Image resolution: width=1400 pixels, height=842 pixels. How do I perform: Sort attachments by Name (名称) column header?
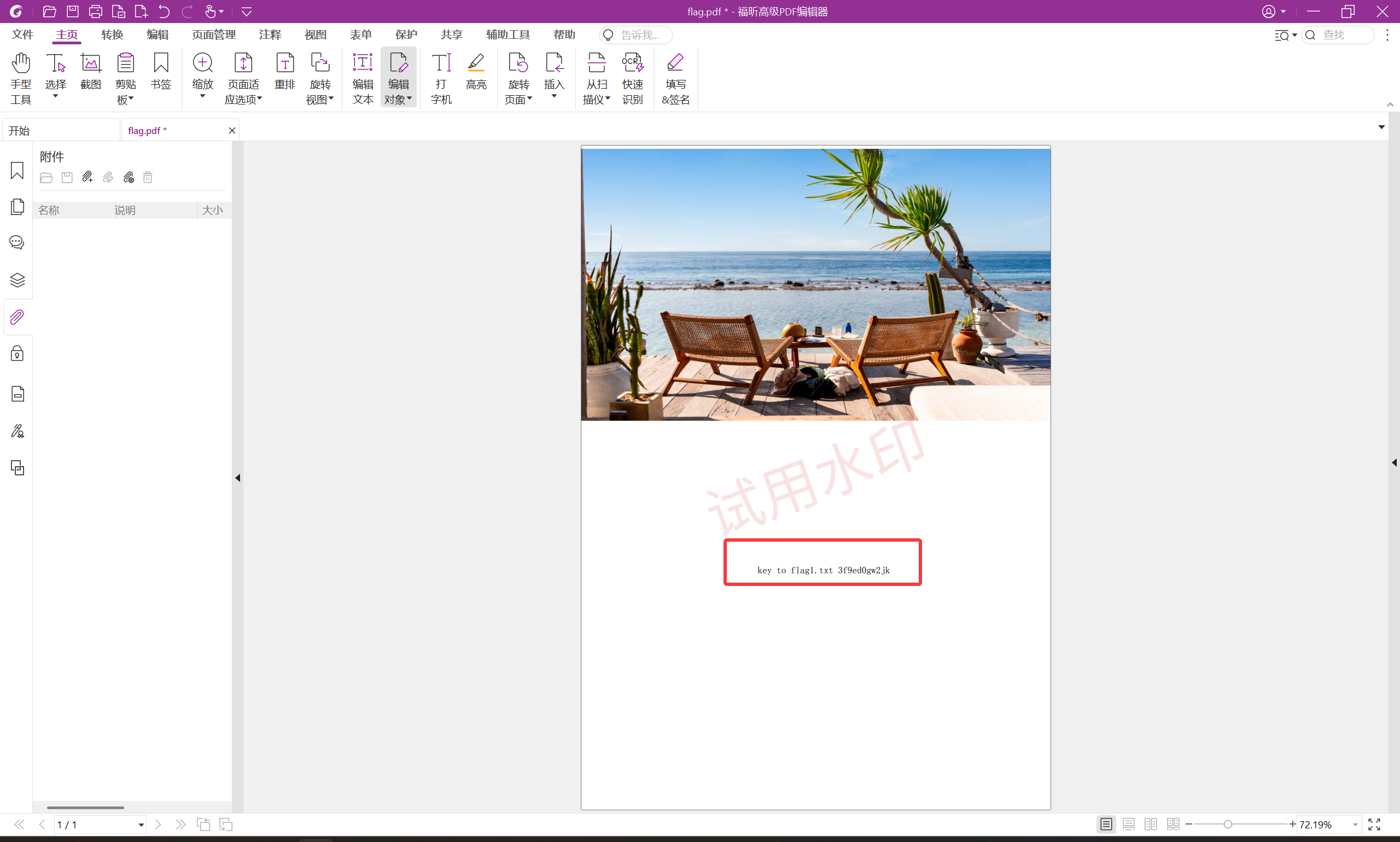[x=73, y=210]
